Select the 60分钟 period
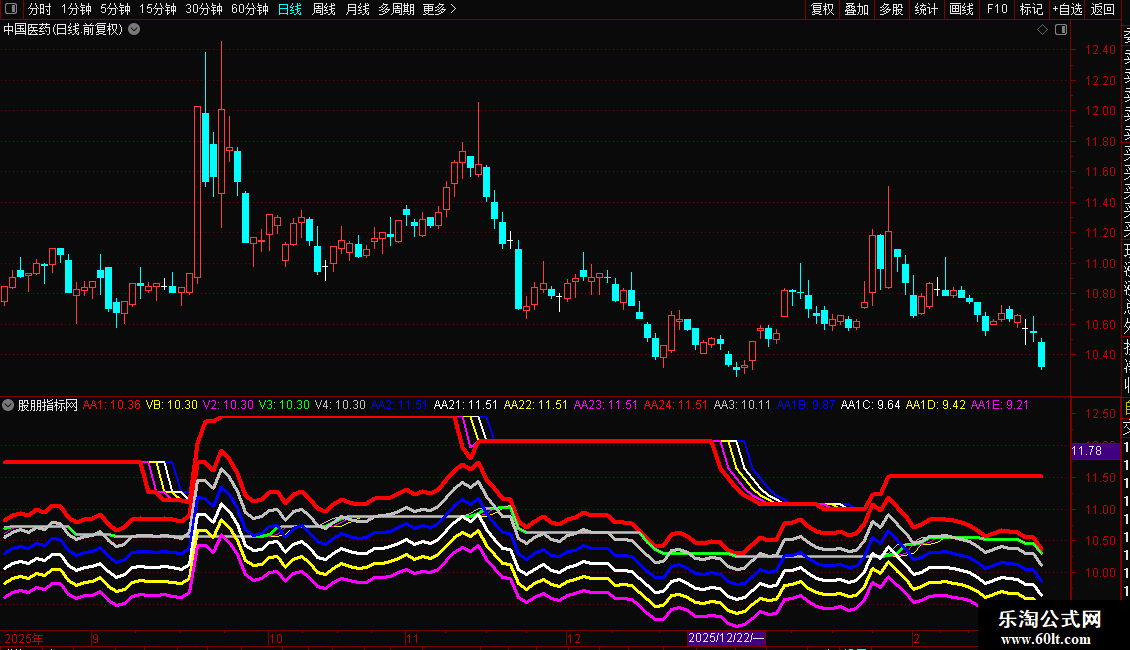Image resolution: width=1130 pixels, height=650 pixels. tap(249, 9)
